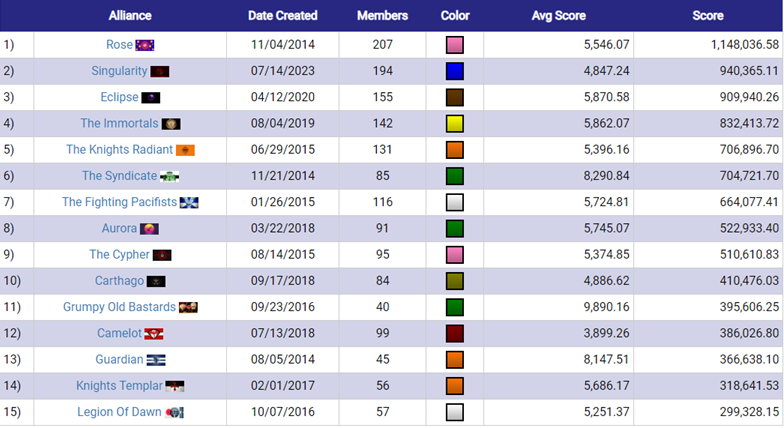Screen dimensions: 784x428
Task: Click The Fighting Pacifists flag icon
Action: point(189,202)
